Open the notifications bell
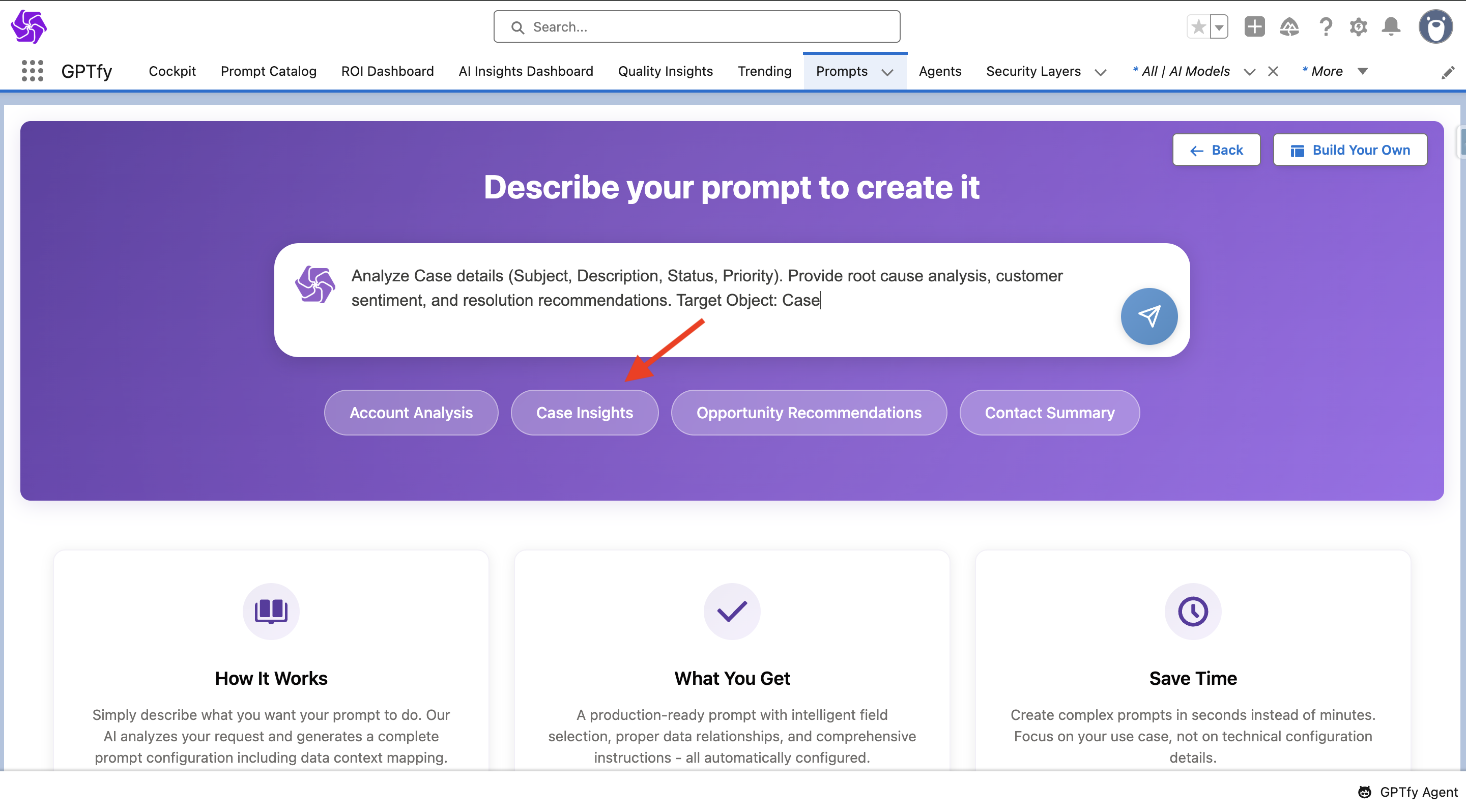The width and height of the screenshot is (1466, 812). pos(1391,27)
